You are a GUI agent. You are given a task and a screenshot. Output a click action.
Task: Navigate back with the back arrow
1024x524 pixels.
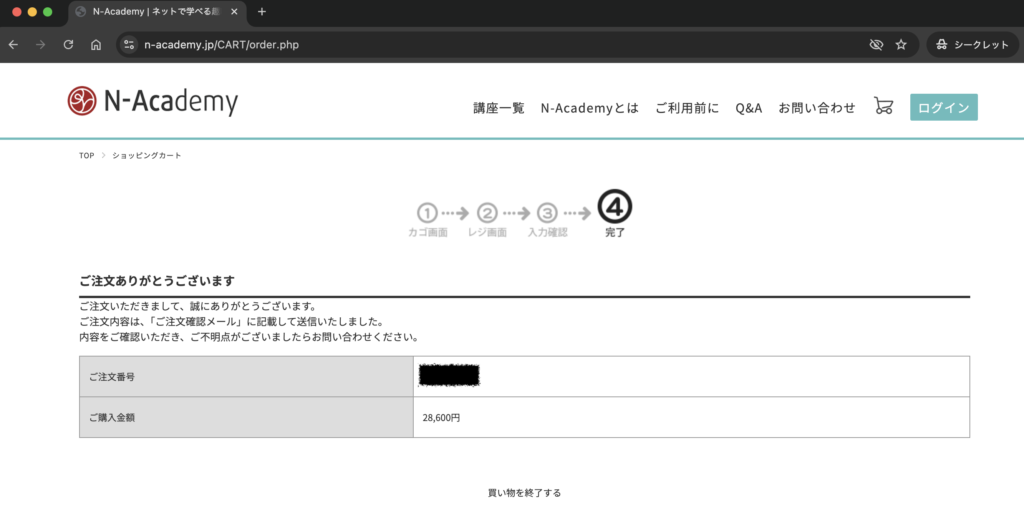point(13,45)
